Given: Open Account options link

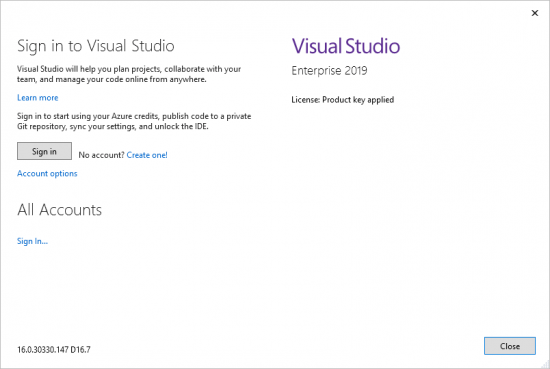Looking at the screenshot, I should point(47,174).
